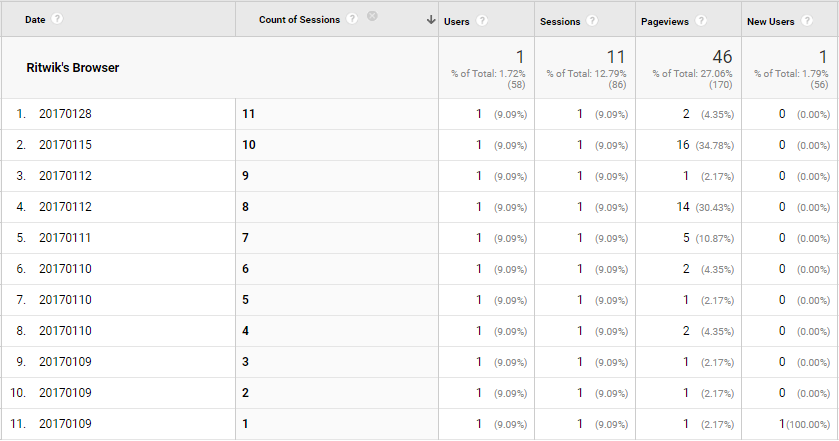Click the help icon beside Date header

point(57,19)
